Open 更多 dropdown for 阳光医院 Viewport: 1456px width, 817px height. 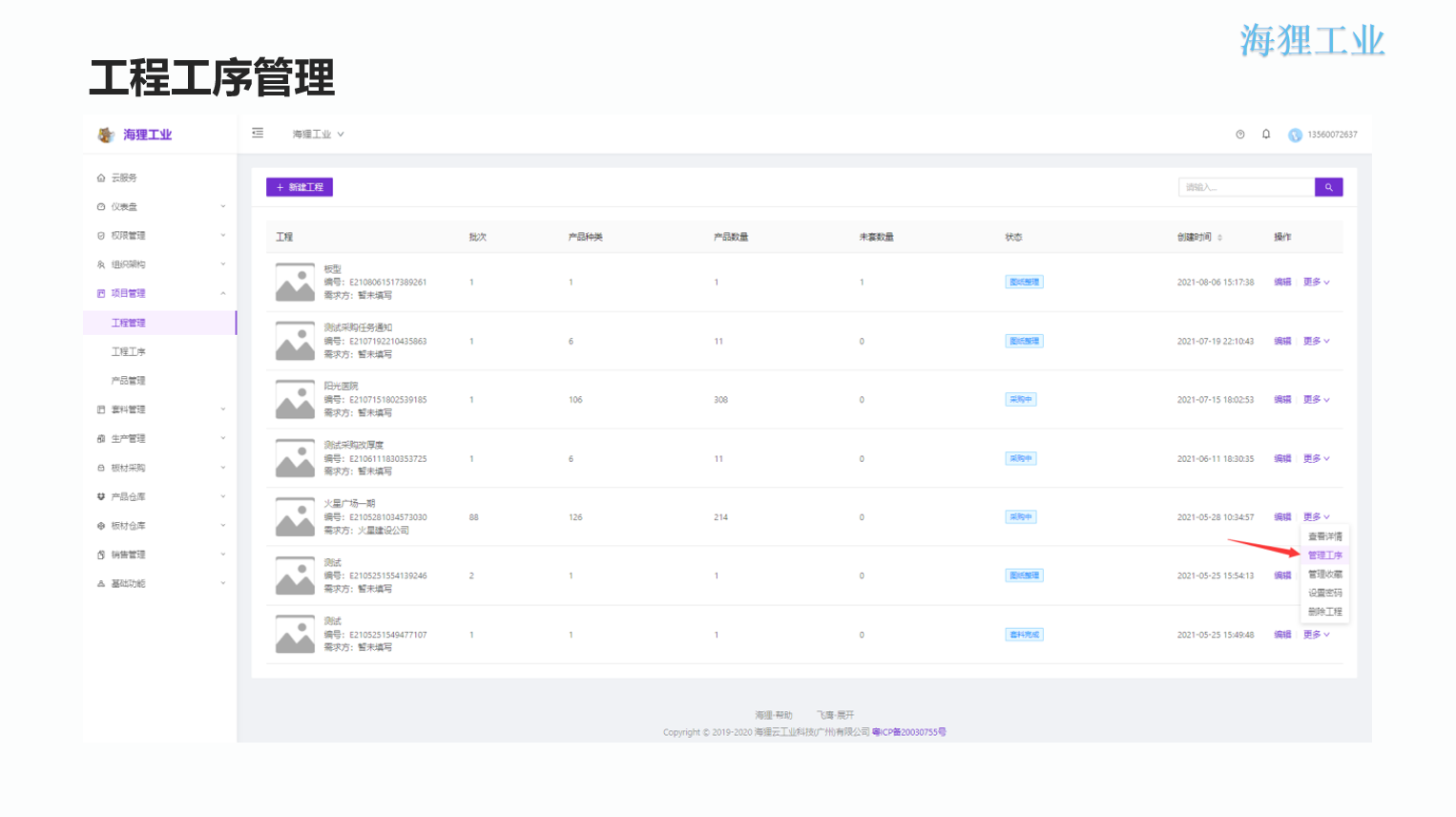(x=1317, y=400)
